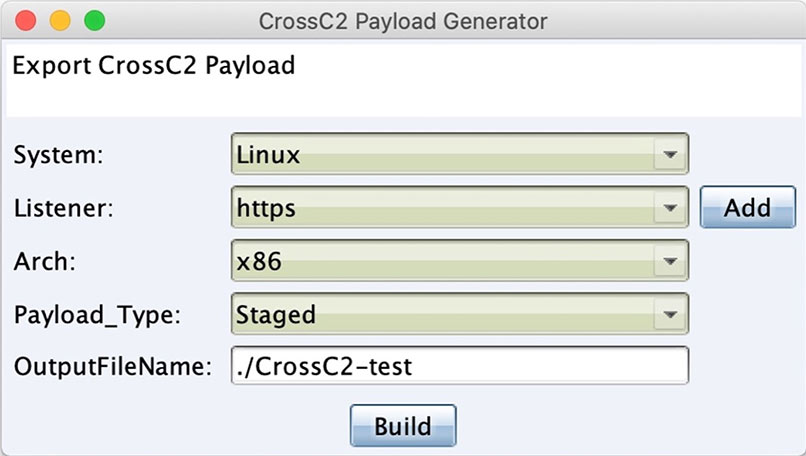
Task: Expand the Listener combo box set to https
Action: (x=460, y=207)
